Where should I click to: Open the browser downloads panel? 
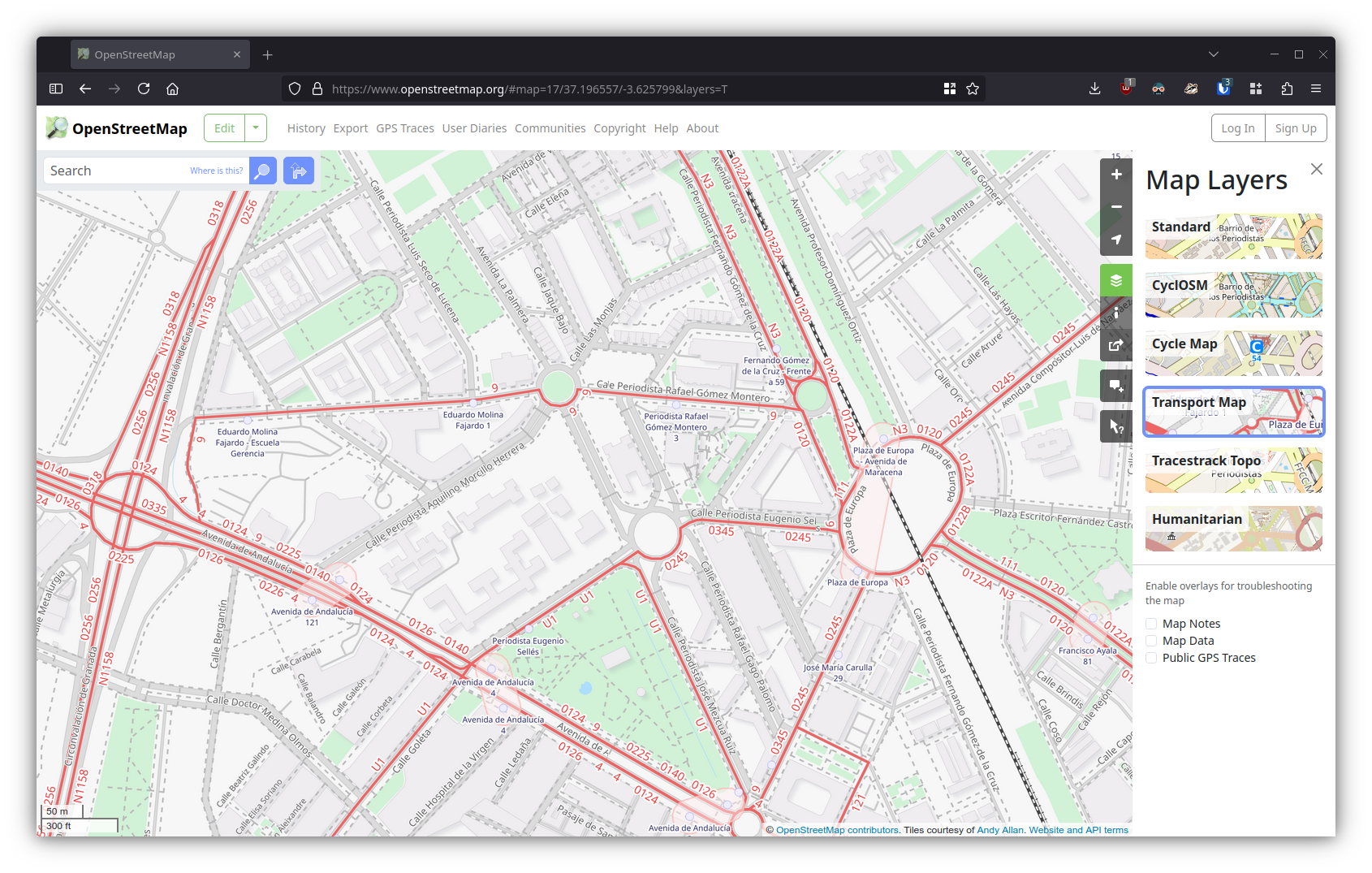click(x=1094, y=89)
